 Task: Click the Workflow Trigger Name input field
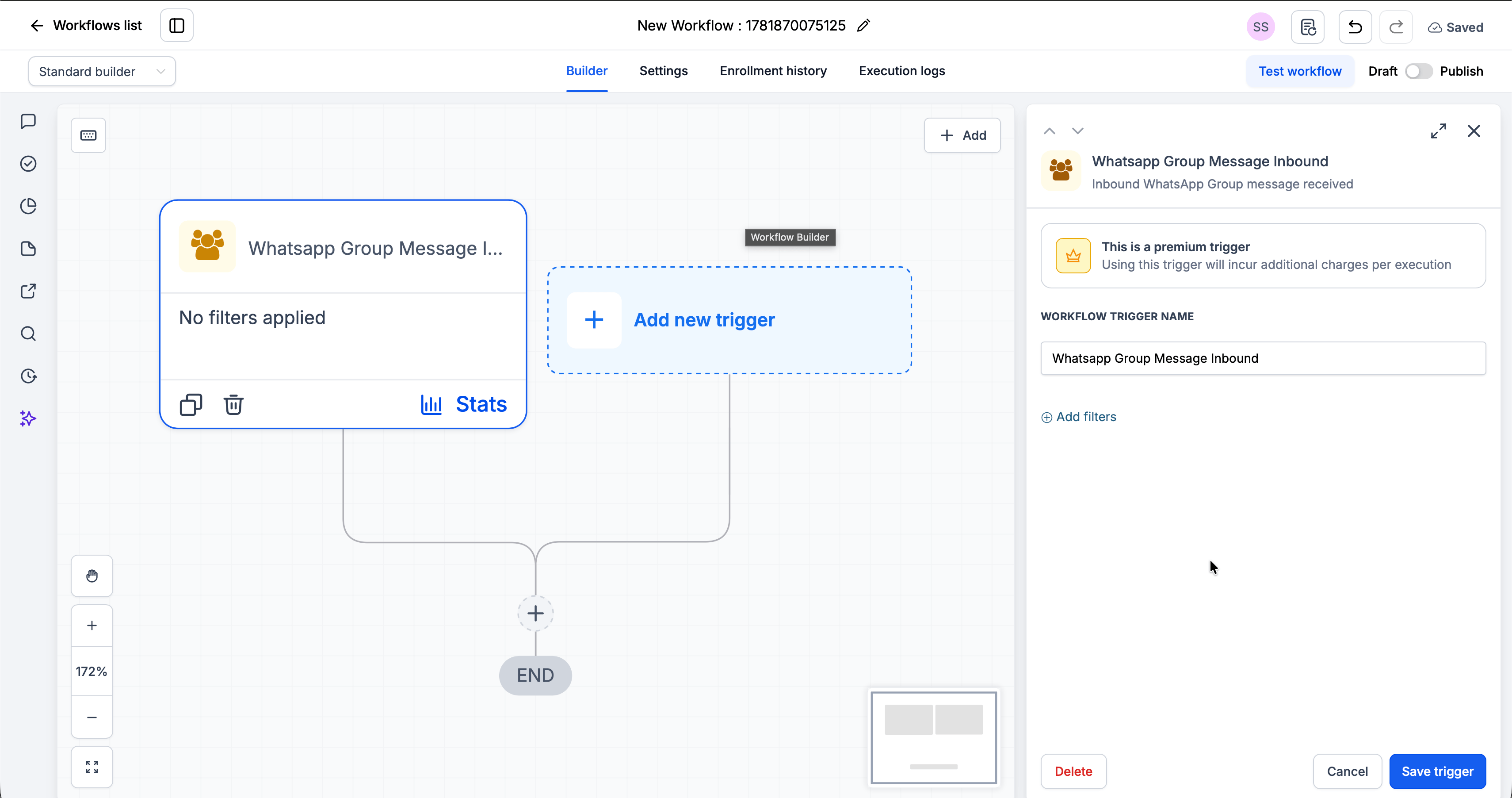coord(1263,358)
